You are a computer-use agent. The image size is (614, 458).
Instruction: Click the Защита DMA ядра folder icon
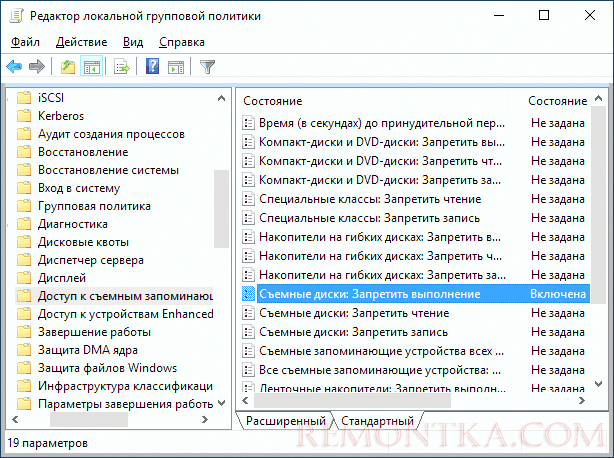point(24,350)
